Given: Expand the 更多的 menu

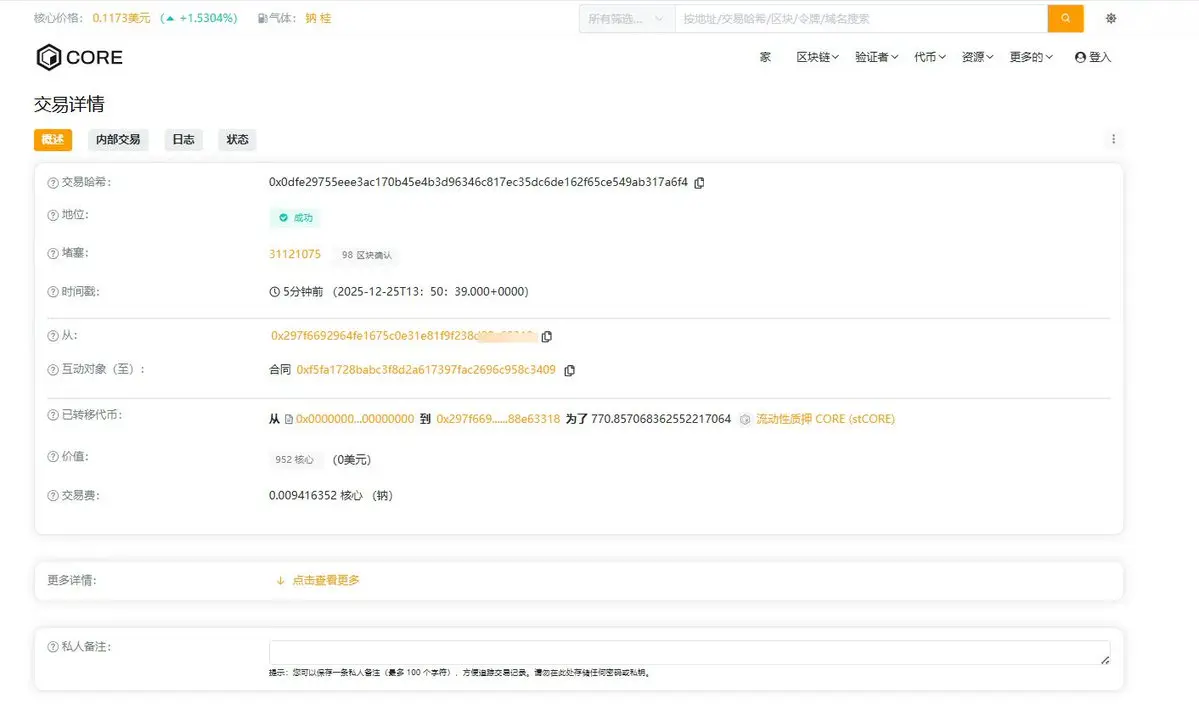Looking at the screenshot, I should point(1031,57).
